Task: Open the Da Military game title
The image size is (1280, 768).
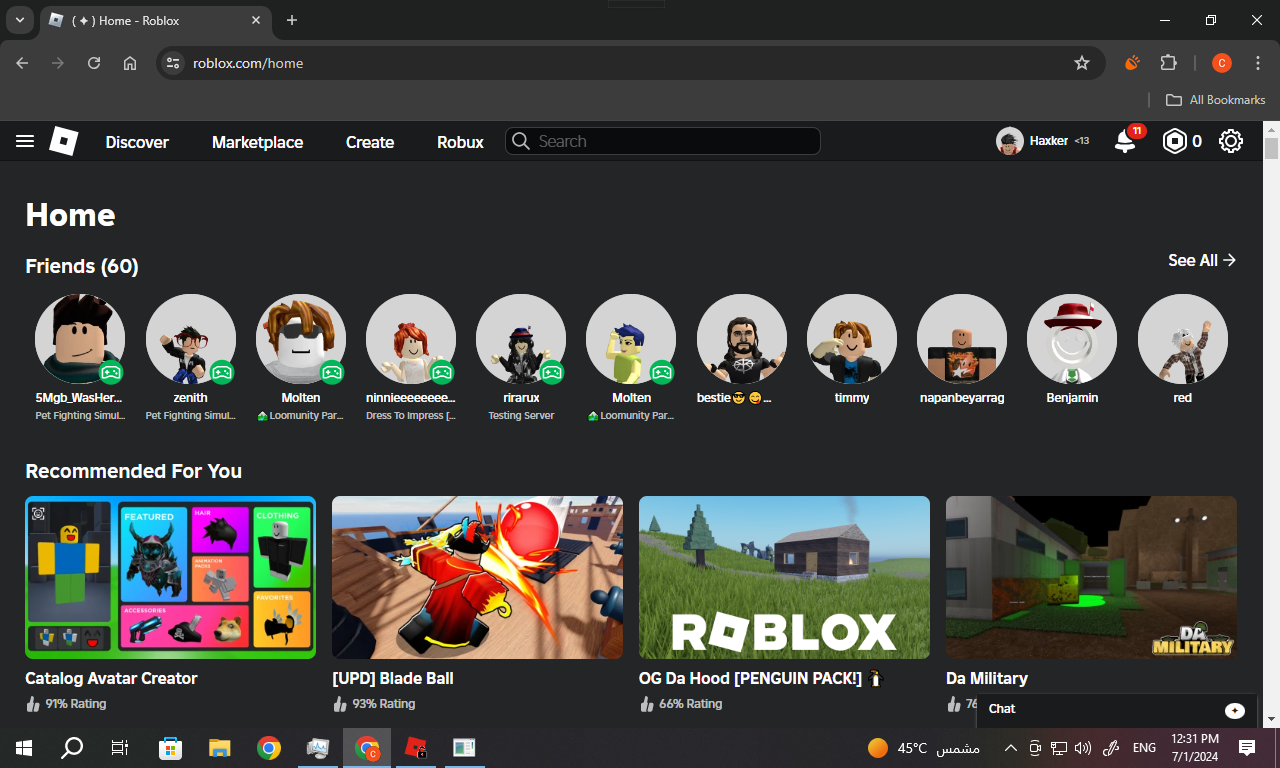Action: pyautogui.click(x=987, y=678)
